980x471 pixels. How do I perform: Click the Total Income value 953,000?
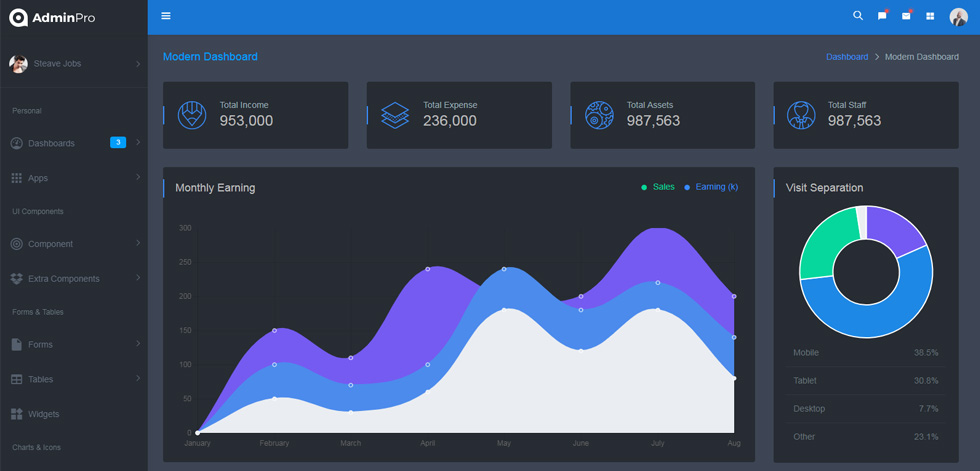[246, 121]
